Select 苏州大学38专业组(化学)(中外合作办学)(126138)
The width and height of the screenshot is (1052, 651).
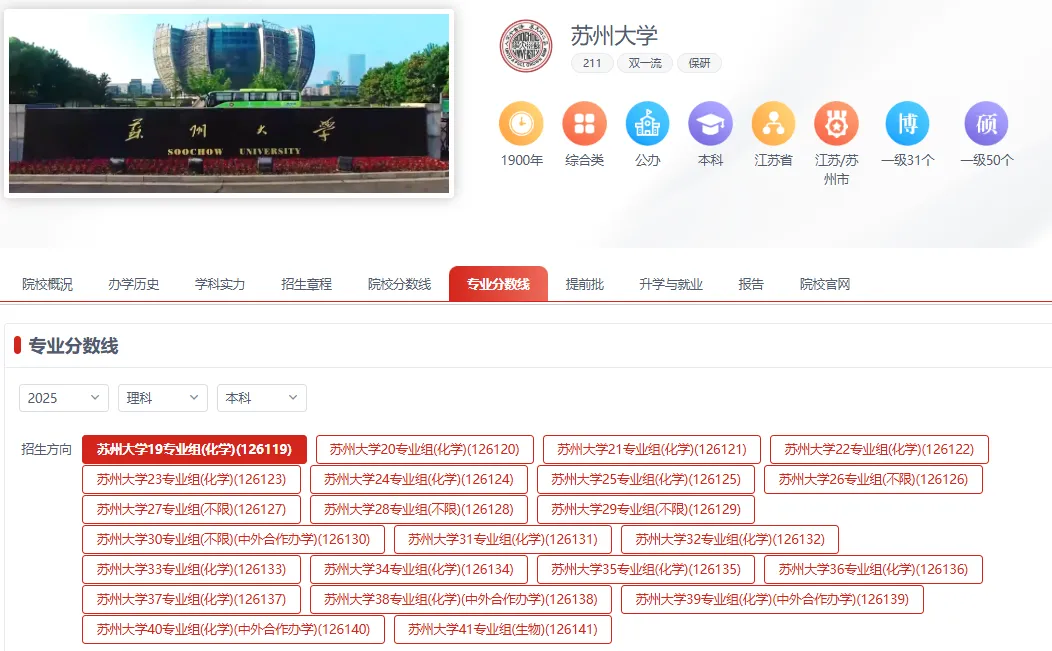pyautogui.click(x=461, y=599)
